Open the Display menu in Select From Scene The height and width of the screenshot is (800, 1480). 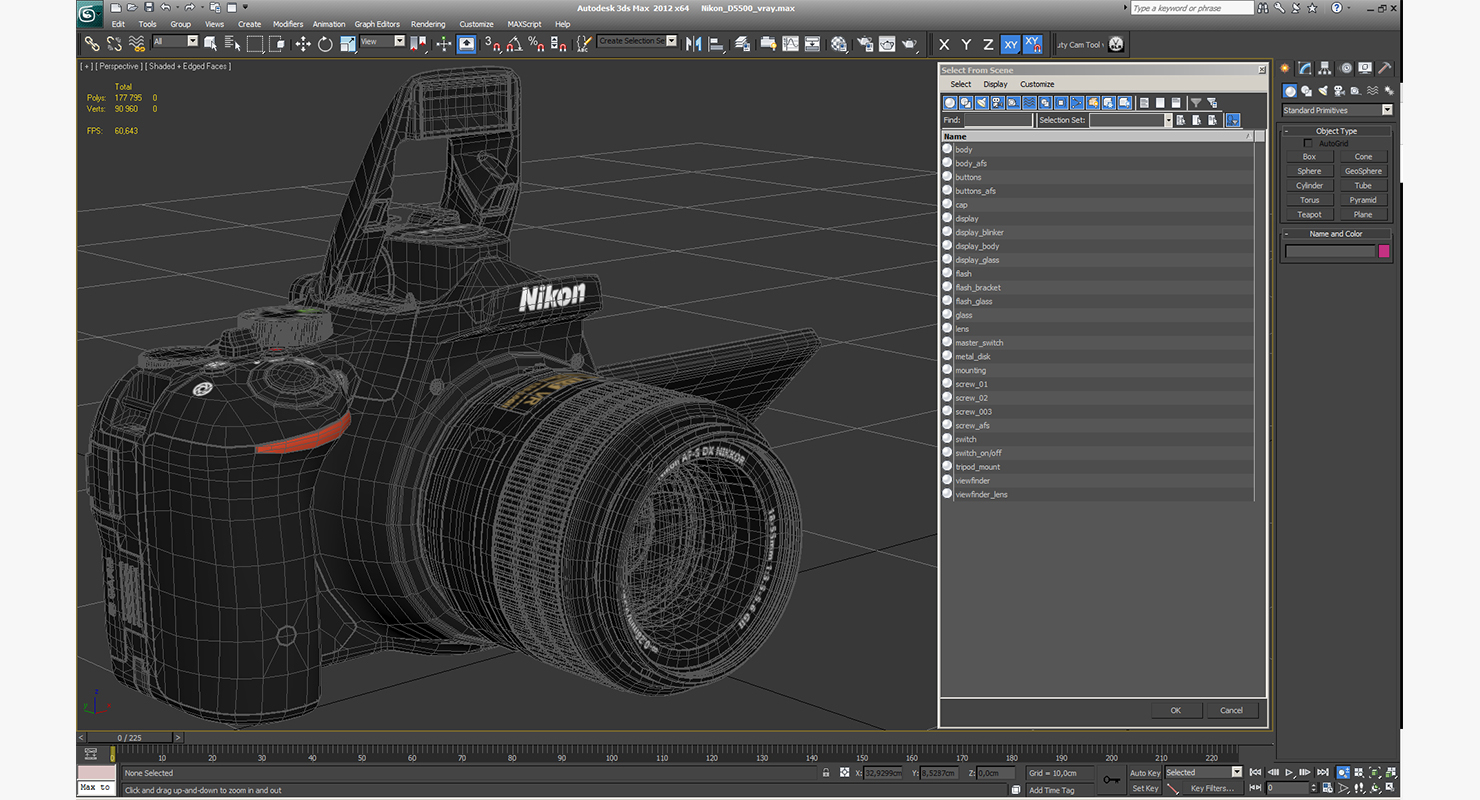(x=995, y=84)
